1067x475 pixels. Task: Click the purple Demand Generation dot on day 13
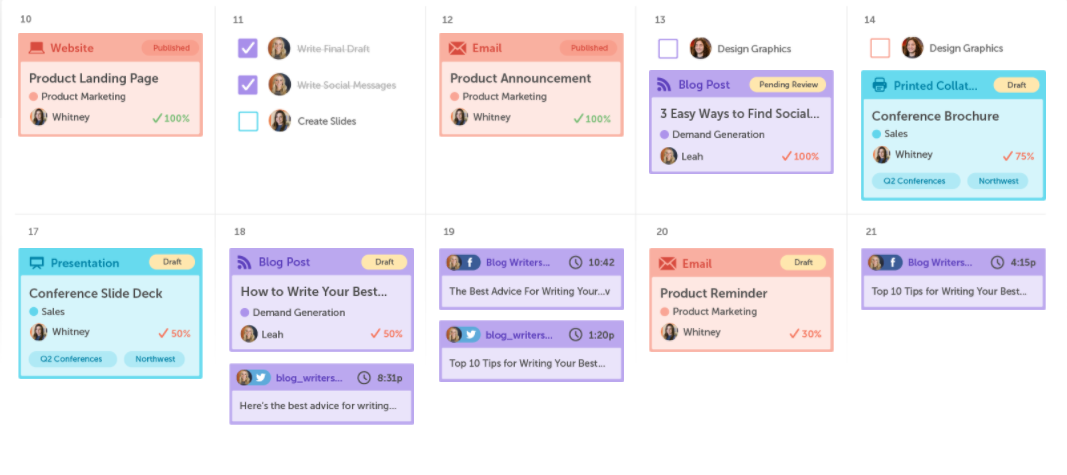tap(664, 135)
